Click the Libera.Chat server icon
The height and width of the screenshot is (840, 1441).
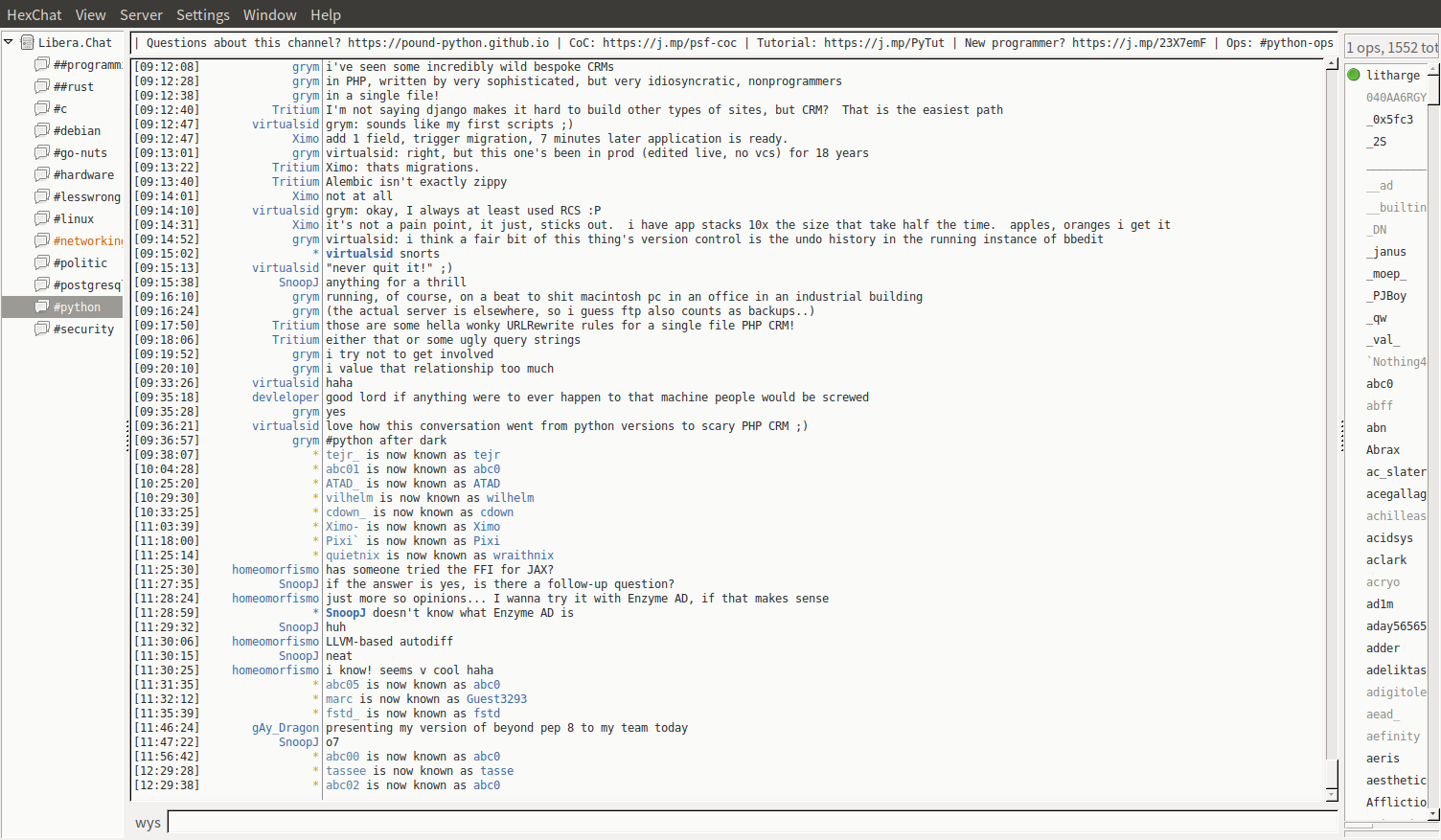[x=28, y=42]
